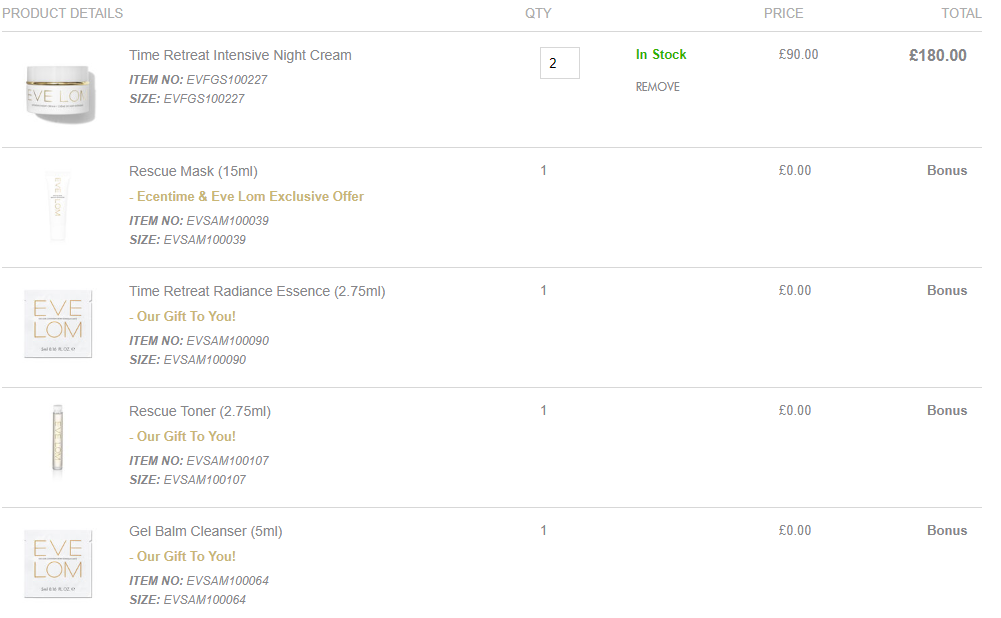Open the Rescue Mask tube product image
This screenshot has height=618, width=1001.
57,206
